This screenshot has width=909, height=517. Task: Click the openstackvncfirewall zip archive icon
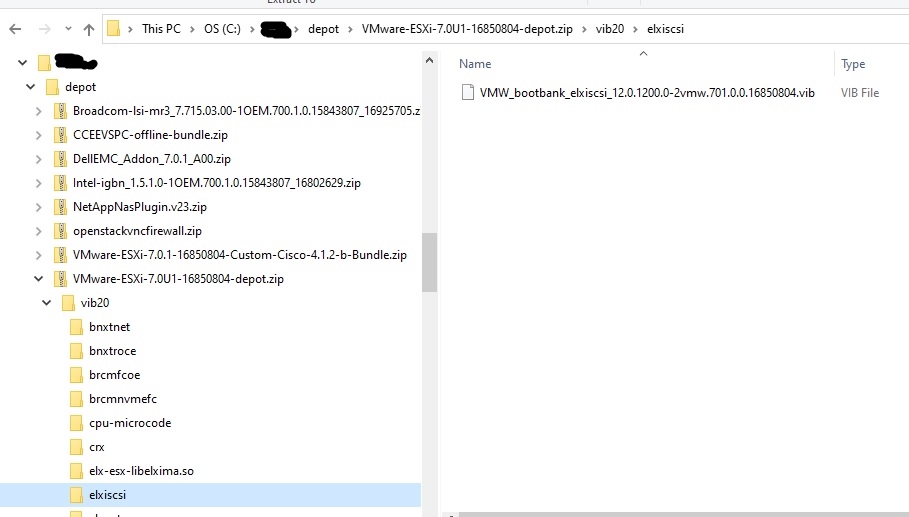(60, 231)
